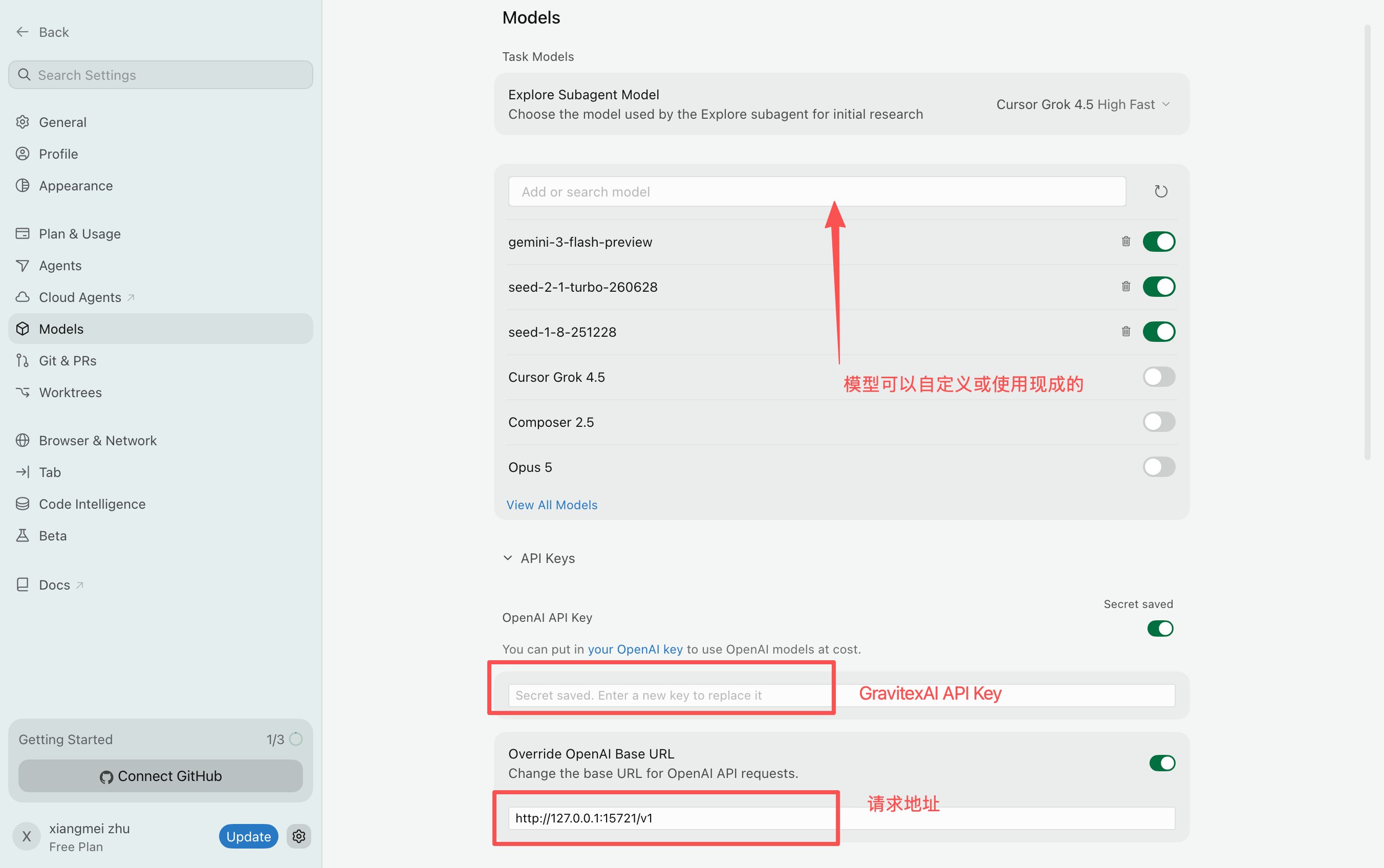The width and height of the screenshot is (1384, 868).
Task: Open Git & PRs settings
Action: [x=161, y=360]
